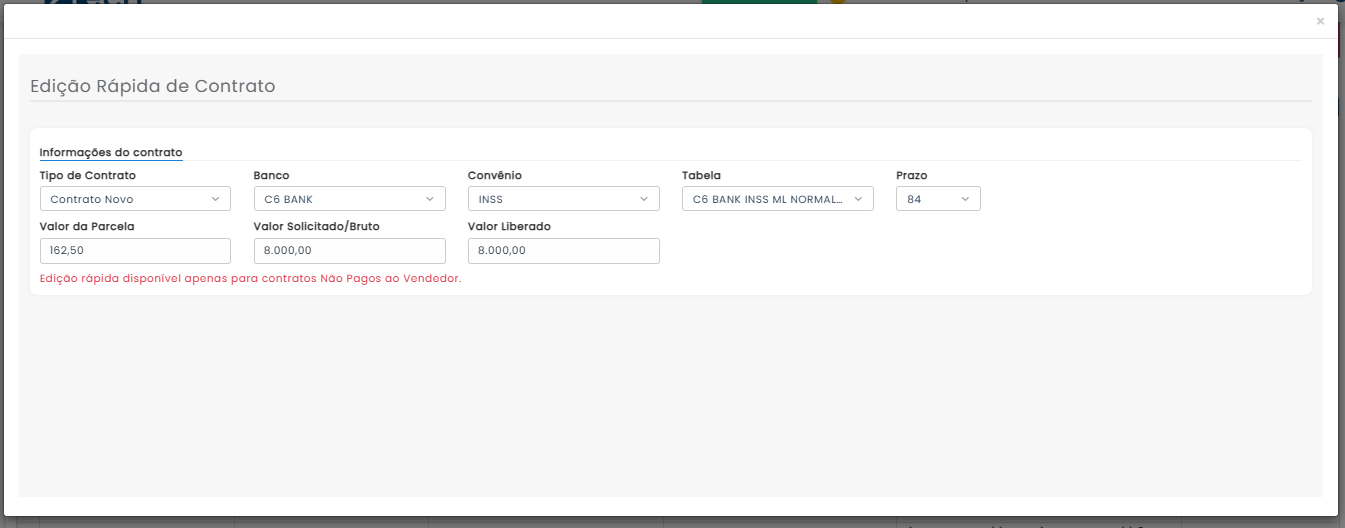Expand the Banco dropdown showing C6 BANK
Image resolution: width=1345 pixels, height=528 pixels.
tap(349, 199)
